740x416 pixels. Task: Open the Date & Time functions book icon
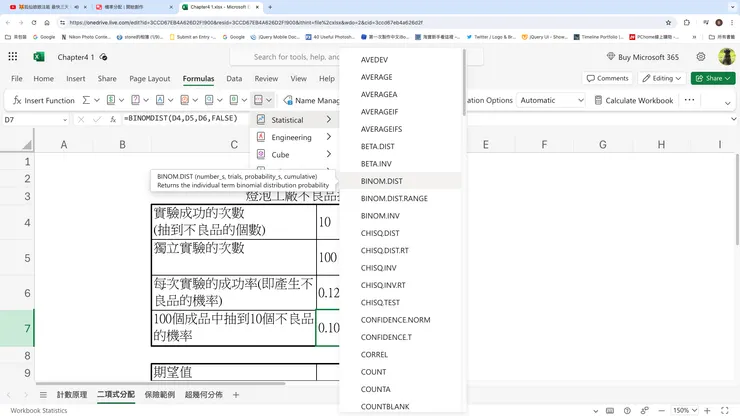[185, 100]
